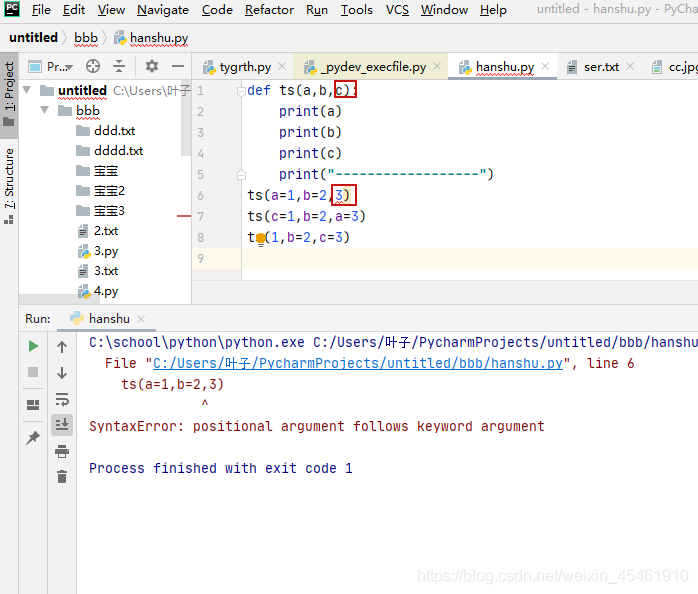Click the red error stripe mark

pyautogui.click(x=183, y=216)
